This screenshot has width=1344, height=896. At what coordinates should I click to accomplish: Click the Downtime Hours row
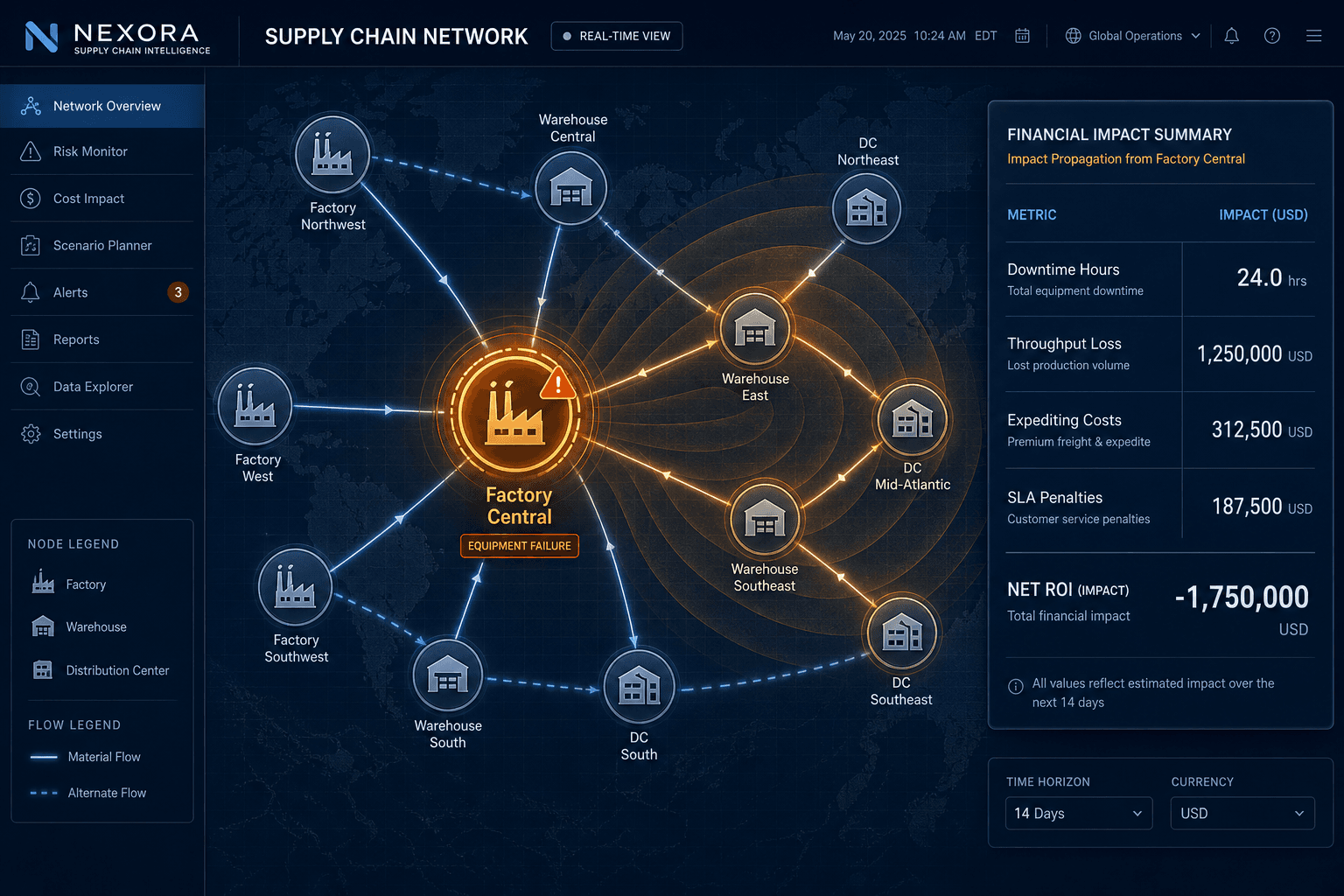1160,279
